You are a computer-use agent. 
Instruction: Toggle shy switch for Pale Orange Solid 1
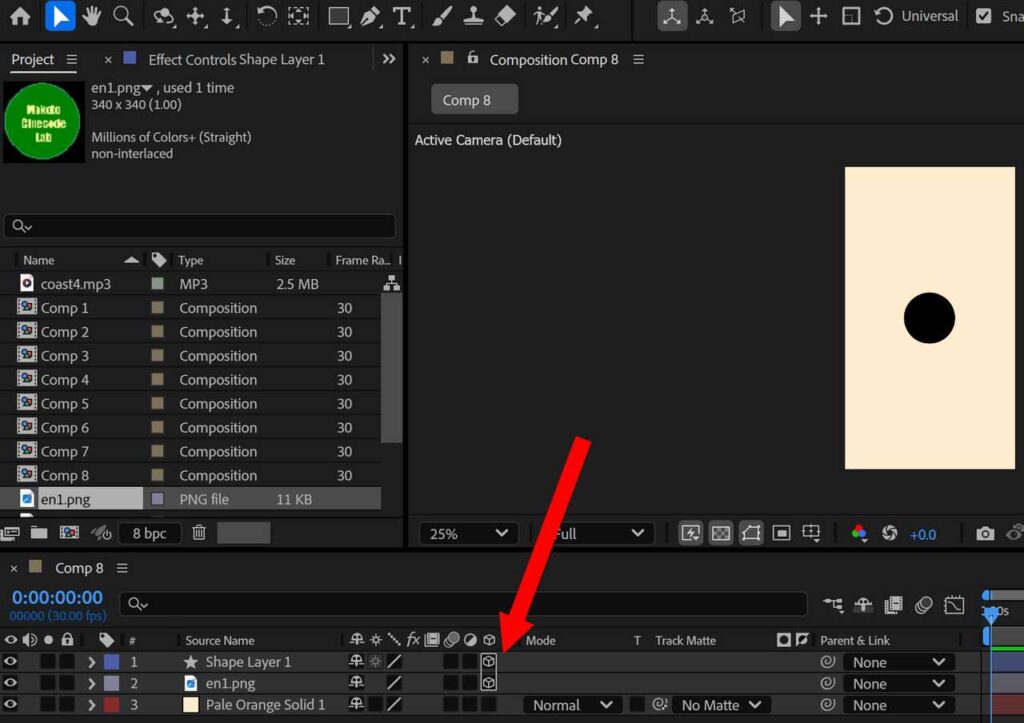(x=356, y=705)
